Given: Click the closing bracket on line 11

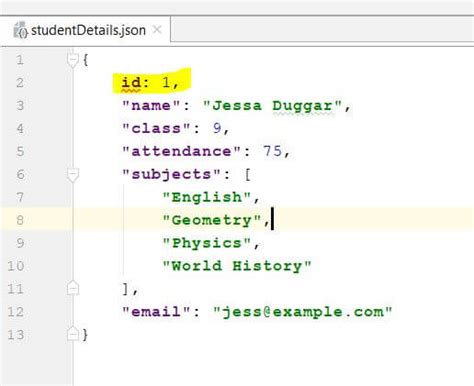Looking at the screenshot, I should (125, 288).
